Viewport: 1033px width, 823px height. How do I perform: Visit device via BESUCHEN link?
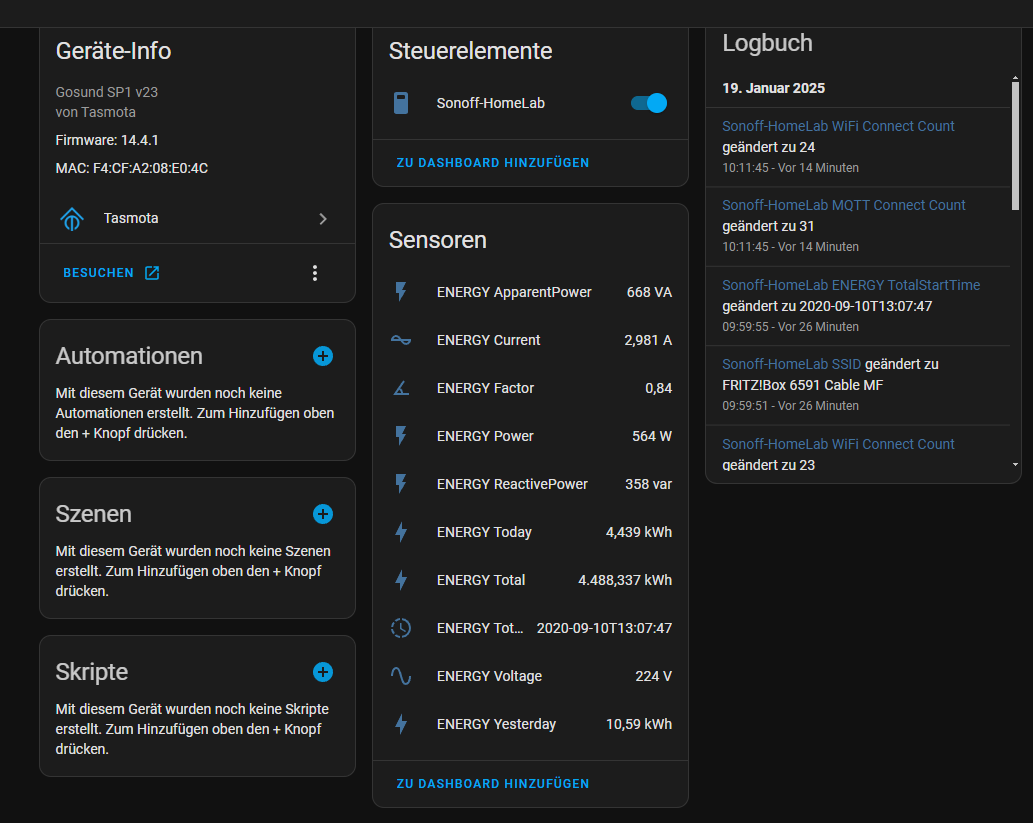coord(111,273)
